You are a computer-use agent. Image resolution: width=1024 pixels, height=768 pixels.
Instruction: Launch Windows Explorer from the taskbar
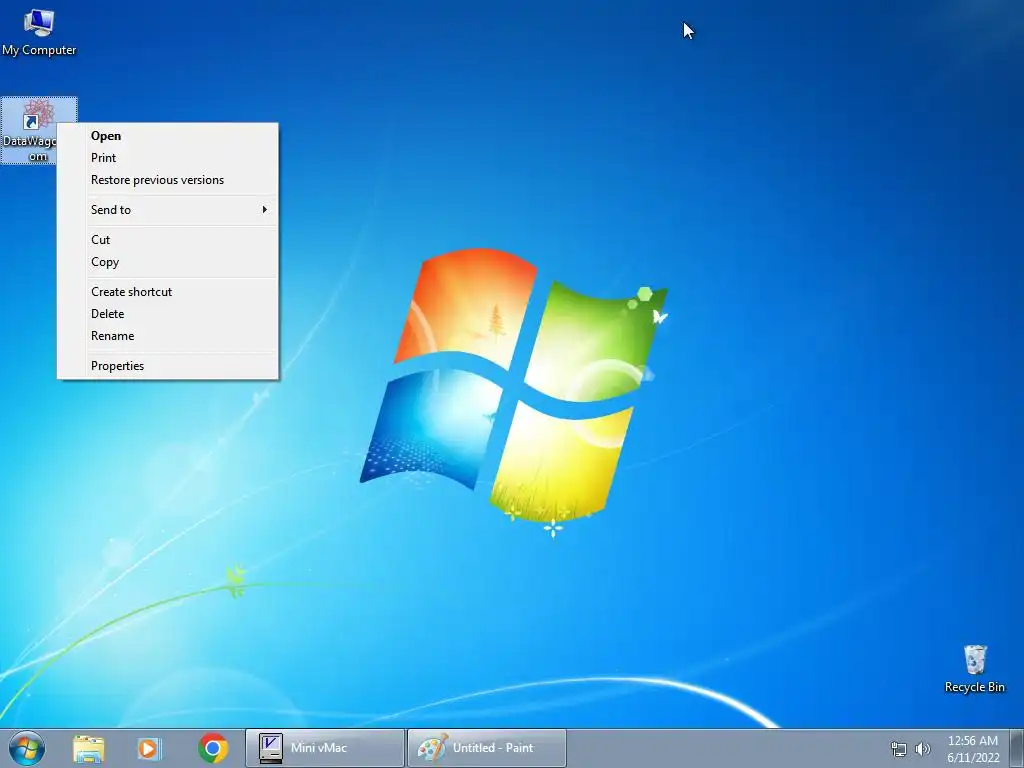click(88, 748)
